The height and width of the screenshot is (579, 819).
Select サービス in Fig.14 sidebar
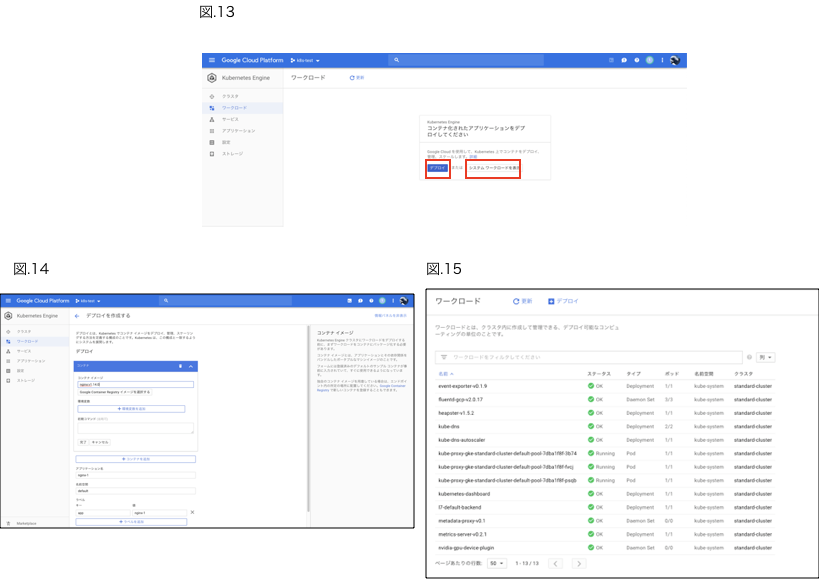[24, 351]
